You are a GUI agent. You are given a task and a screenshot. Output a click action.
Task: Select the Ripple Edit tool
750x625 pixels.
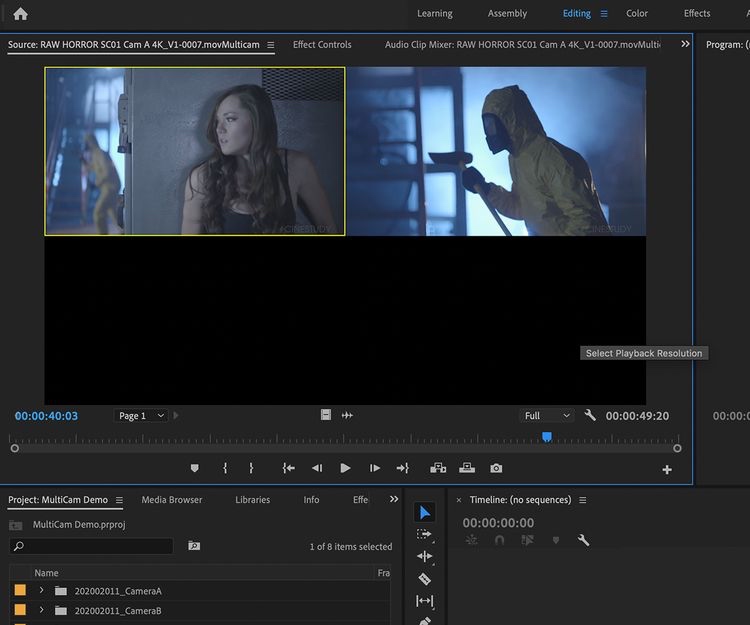424,557
